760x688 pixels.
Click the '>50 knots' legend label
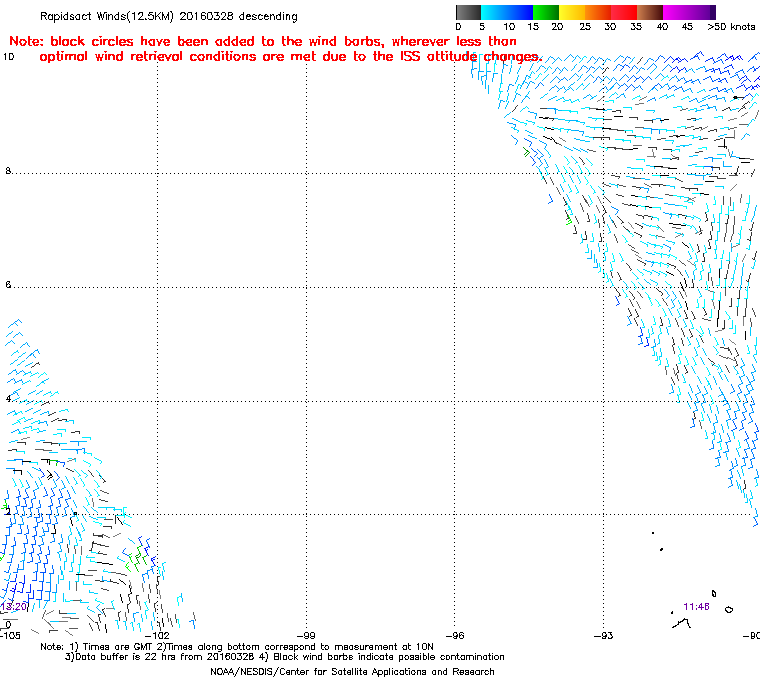click(x=731, y=27)
